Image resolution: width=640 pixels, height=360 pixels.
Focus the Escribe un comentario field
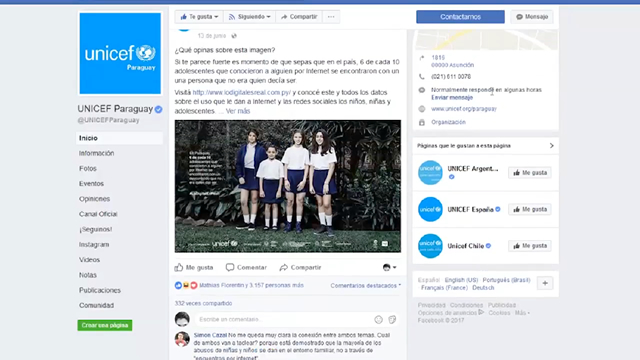(284, 319)
